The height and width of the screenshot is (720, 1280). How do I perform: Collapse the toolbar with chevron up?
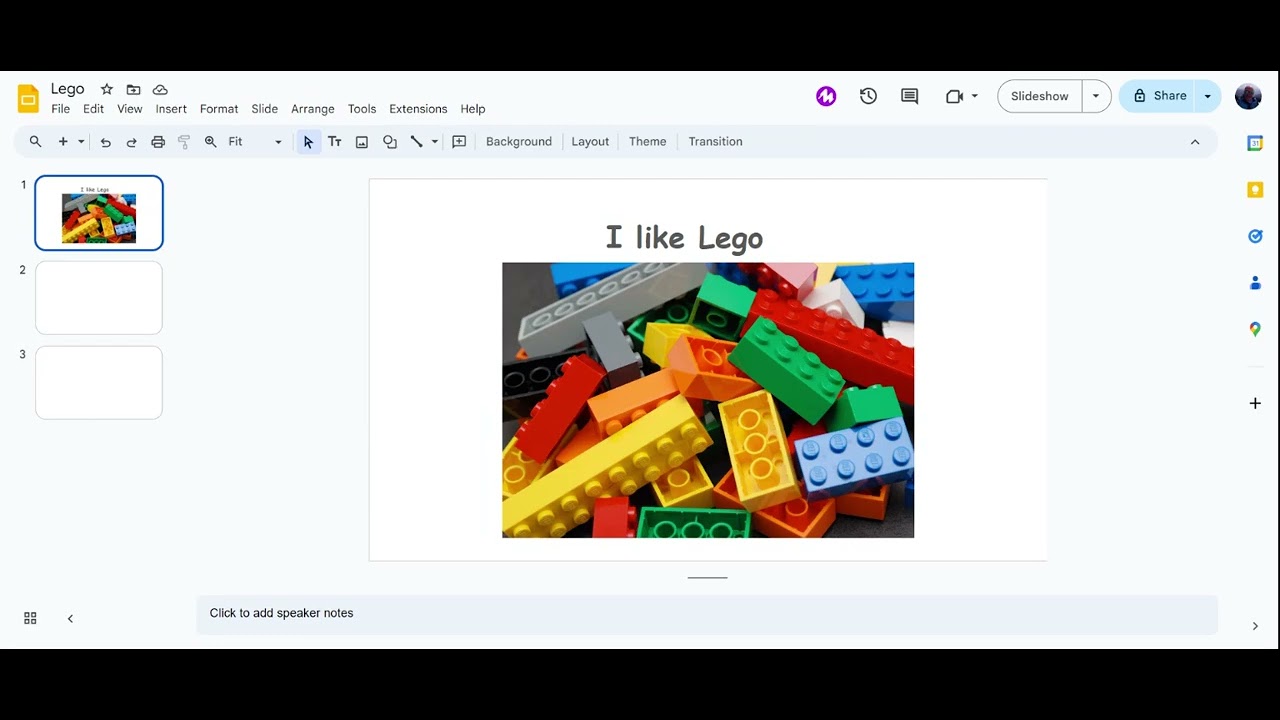(1195, 142)
